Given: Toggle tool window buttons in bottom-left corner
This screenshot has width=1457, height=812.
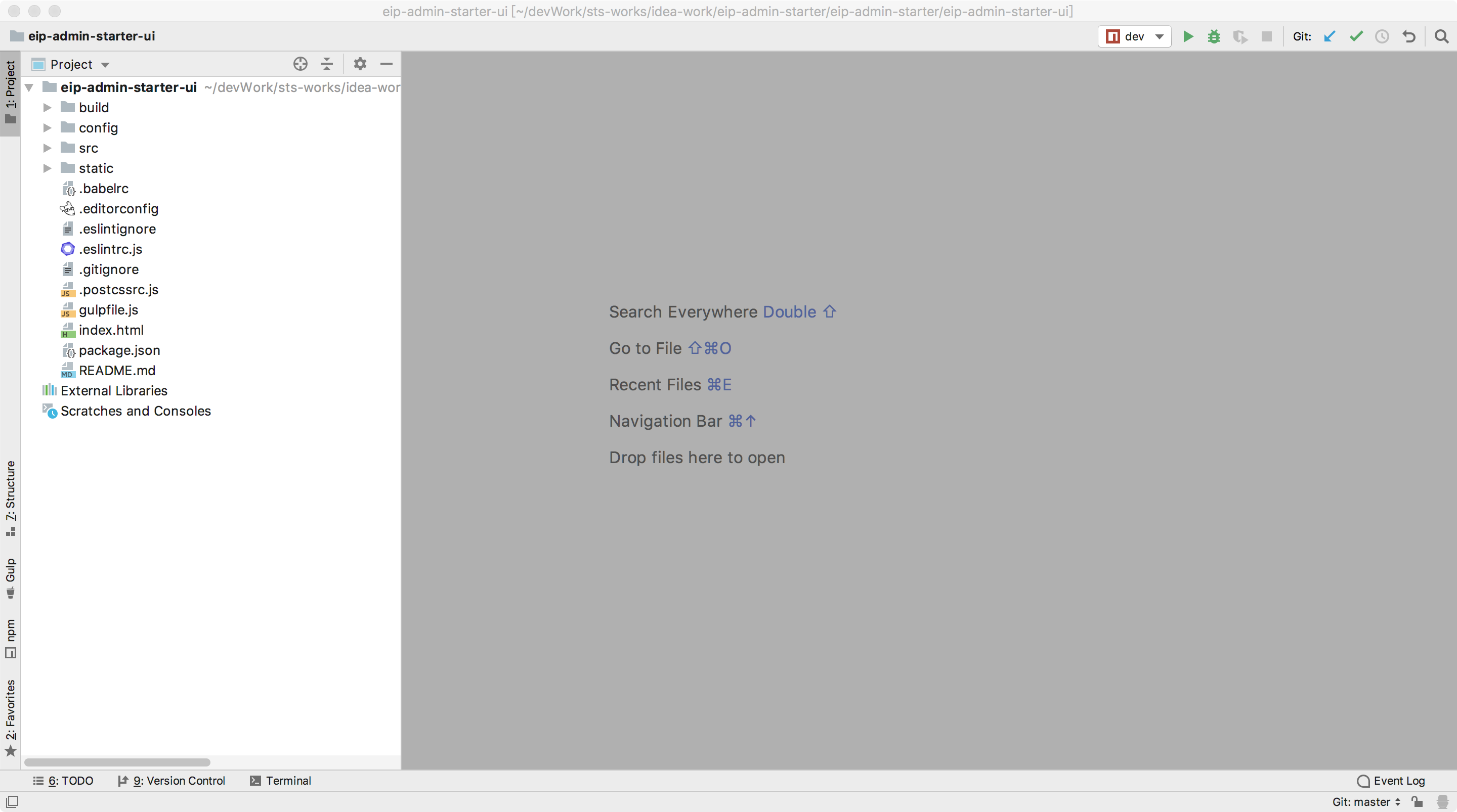Looking at the screenshot, I should tap(12, 801).
